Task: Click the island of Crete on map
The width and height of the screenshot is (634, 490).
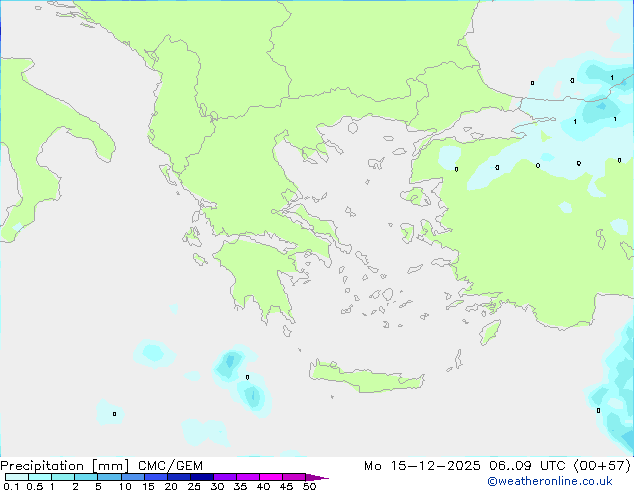Action: 366,377
